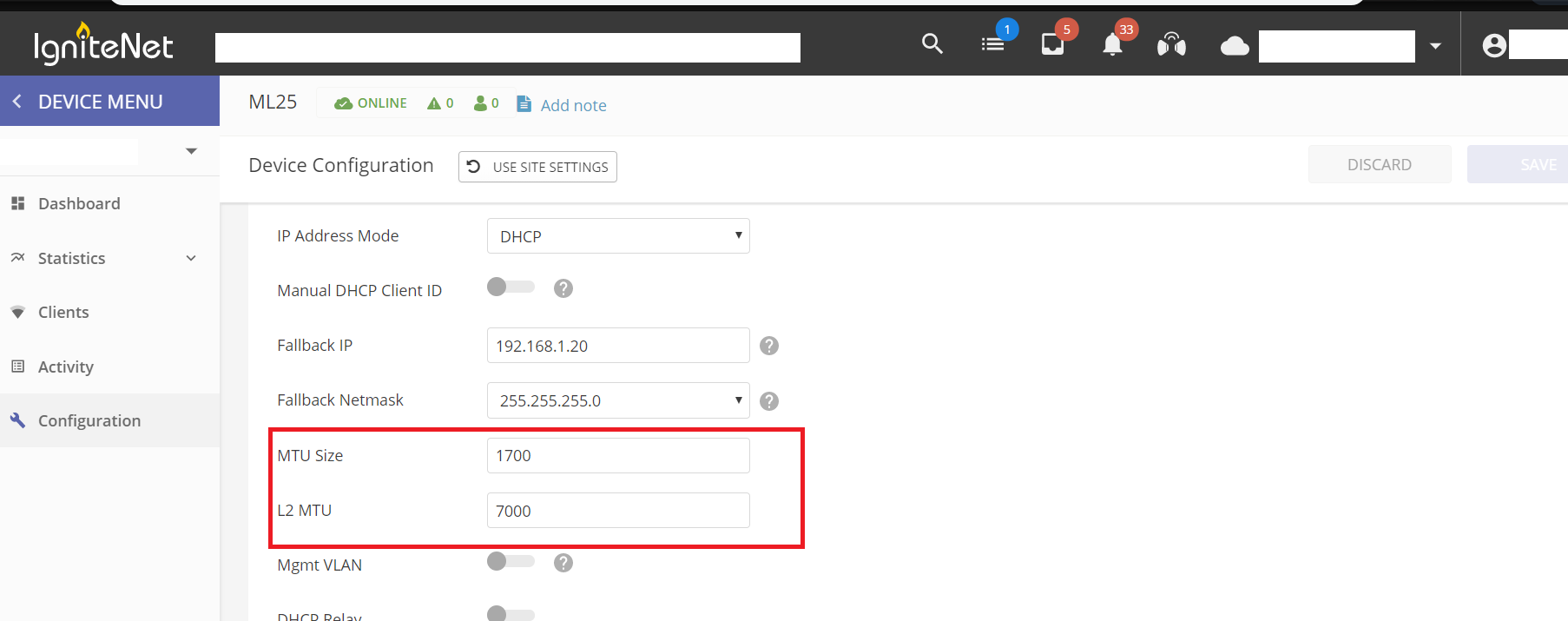Click the MTU Size input field

pyautogui.click(x=618, y=455)
